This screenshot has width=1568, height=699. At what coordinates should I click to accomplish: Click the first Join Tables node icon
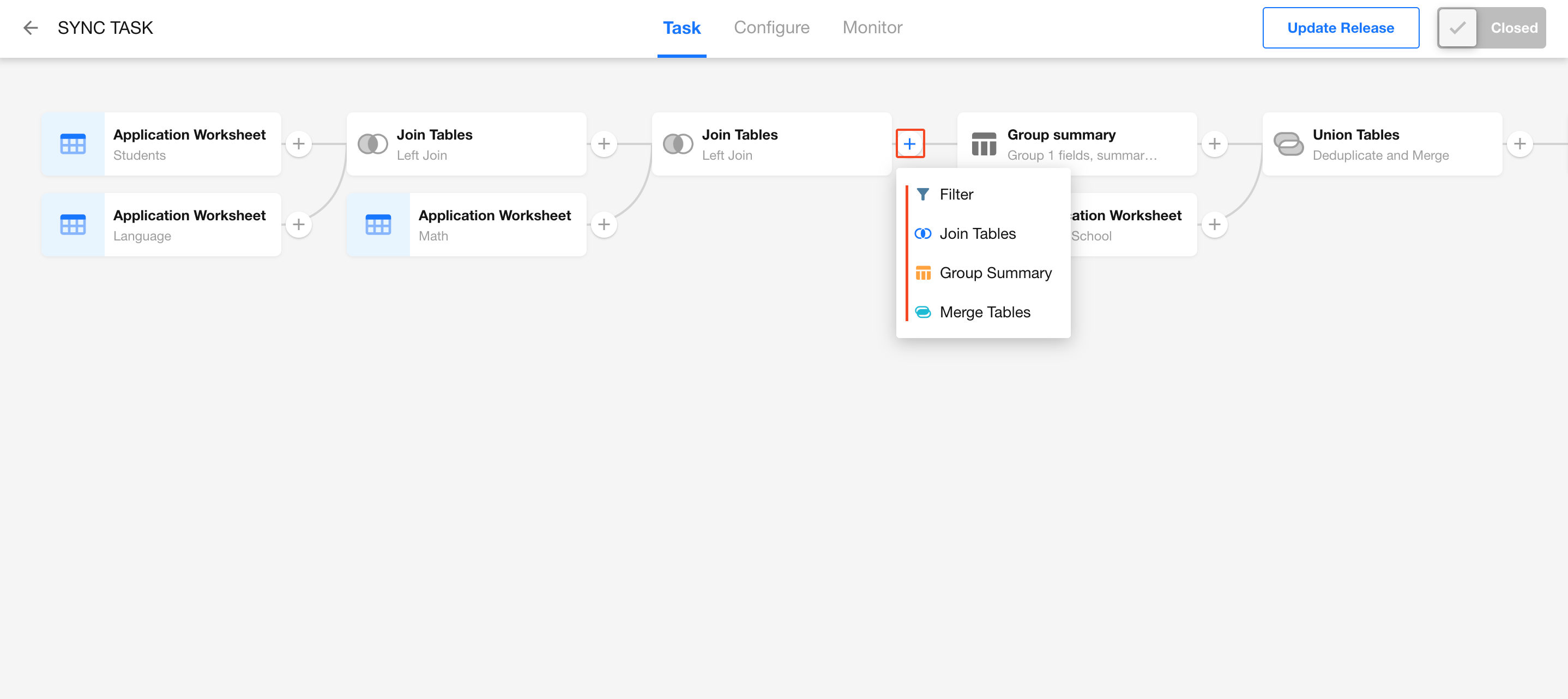pyautogui.click(x=372, y=144)
